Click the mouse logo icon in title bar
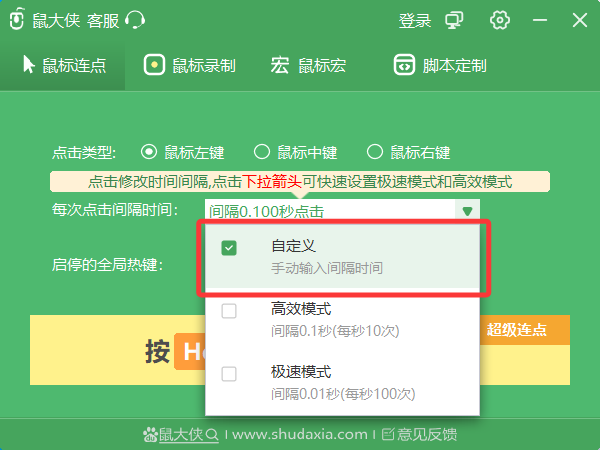Image resolution: width=600 pixels, height=450 pixels. point(16,20)
